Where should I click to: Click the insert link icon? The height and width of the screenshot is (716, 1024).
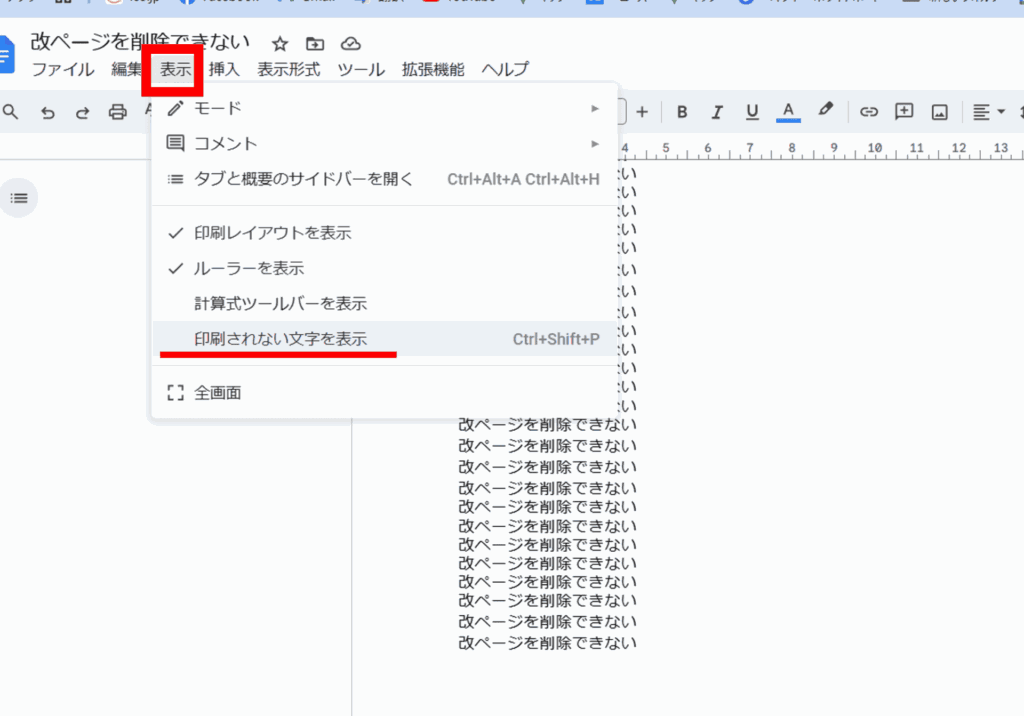point(869,112)
